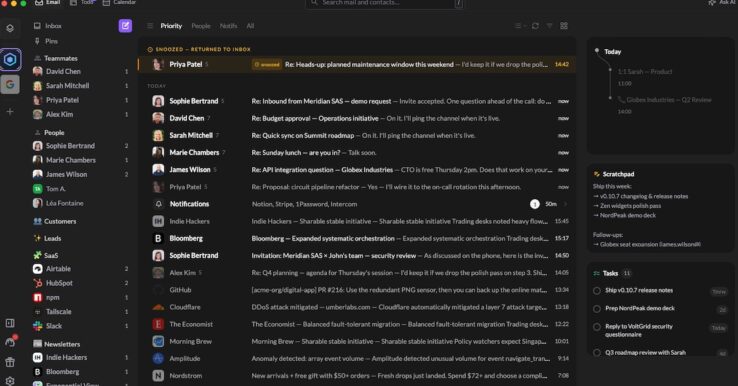Click the refresh mail icon in toolbar
This screenshot has width=738, height=386.
pyautogui.click(x=535, y=26)
